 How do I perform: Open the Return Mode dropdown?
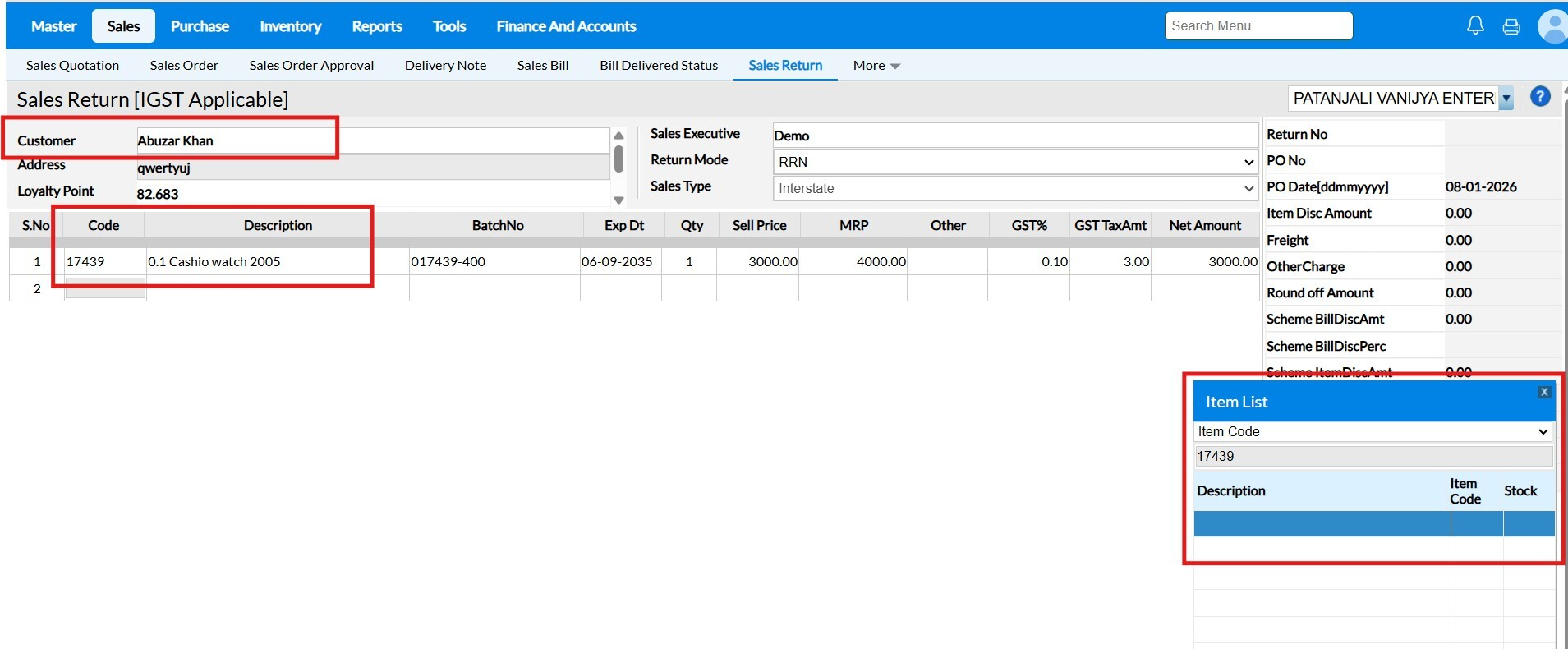click(1014, 162)
